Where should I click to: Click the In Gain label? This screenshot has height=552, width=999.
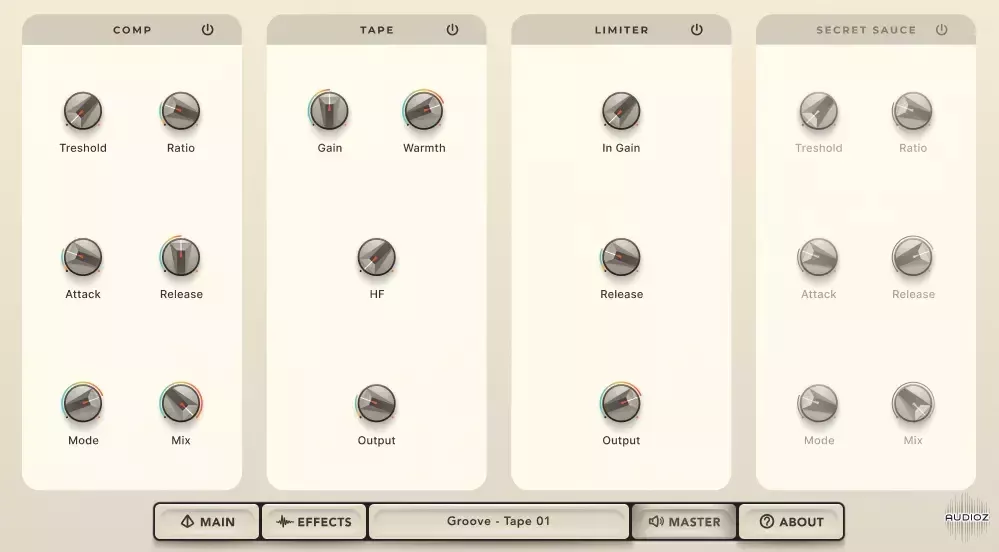[621, 148]
